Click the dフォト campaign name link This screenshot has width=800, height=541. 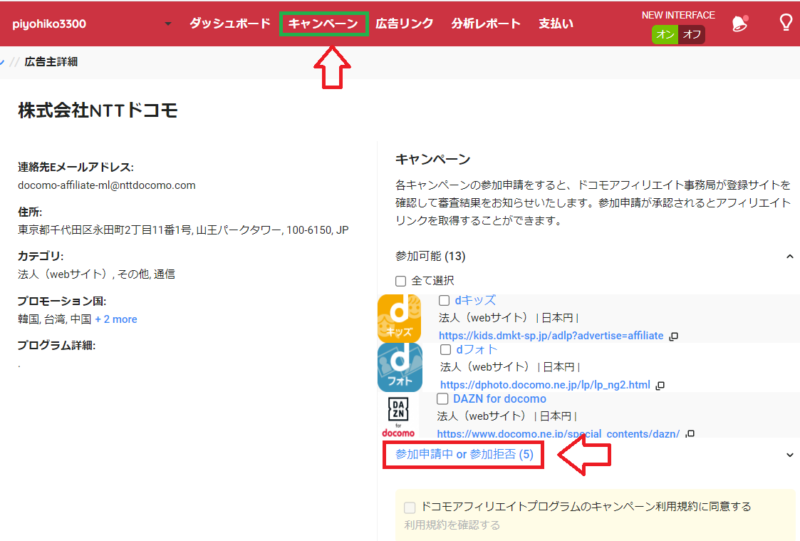tap(477, 350)
